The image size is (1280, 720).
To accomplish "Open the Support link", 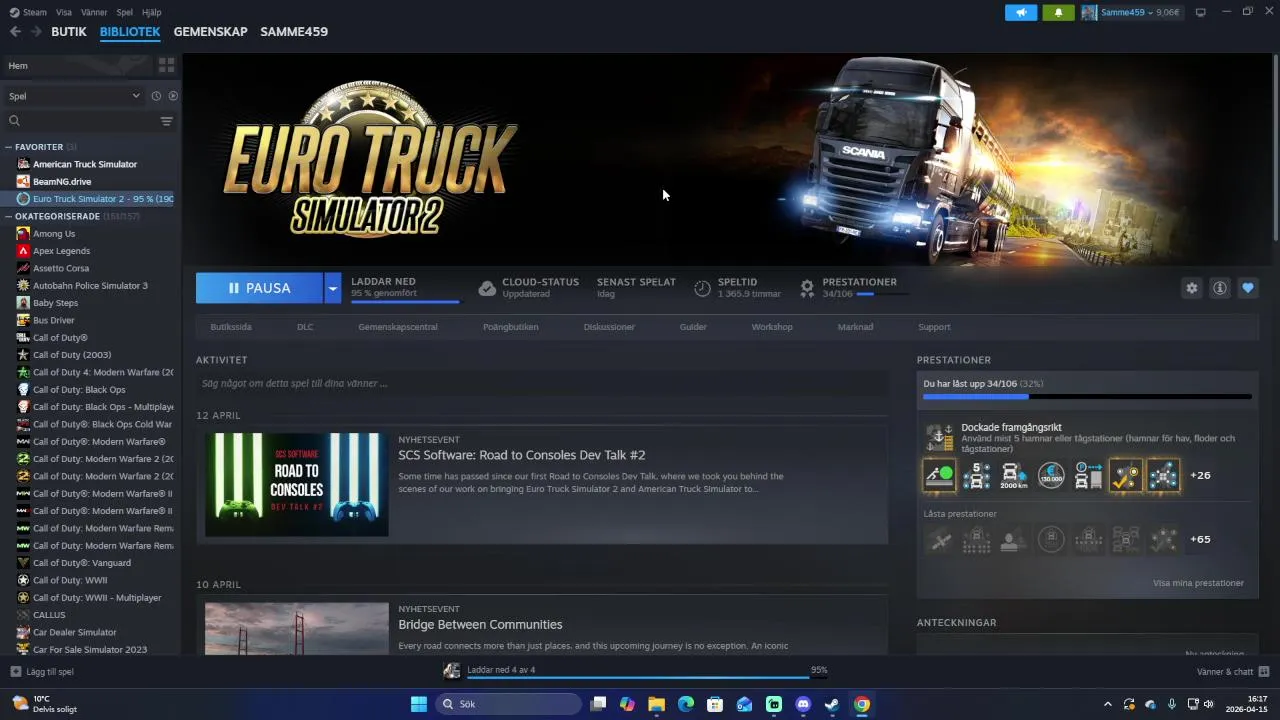I will pyautogui.click(x=934, y=327).
